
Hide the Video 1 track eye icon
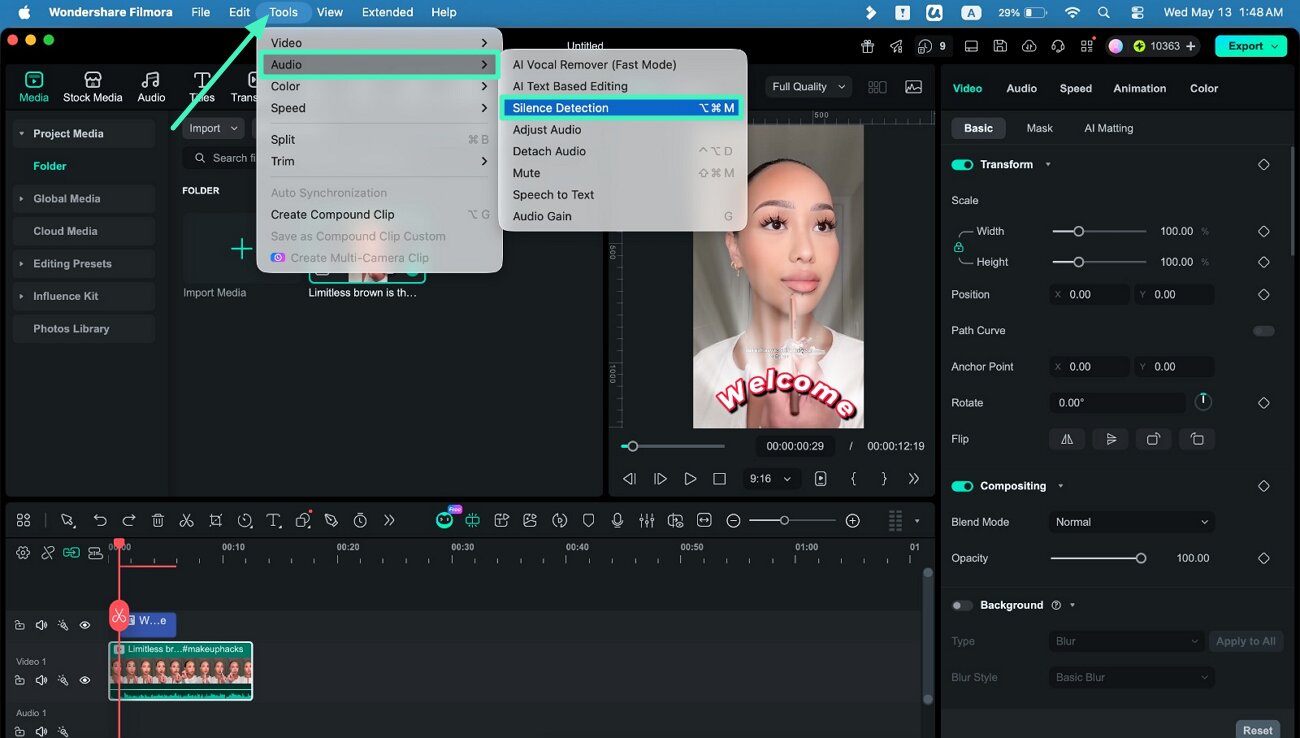(85, 680)
